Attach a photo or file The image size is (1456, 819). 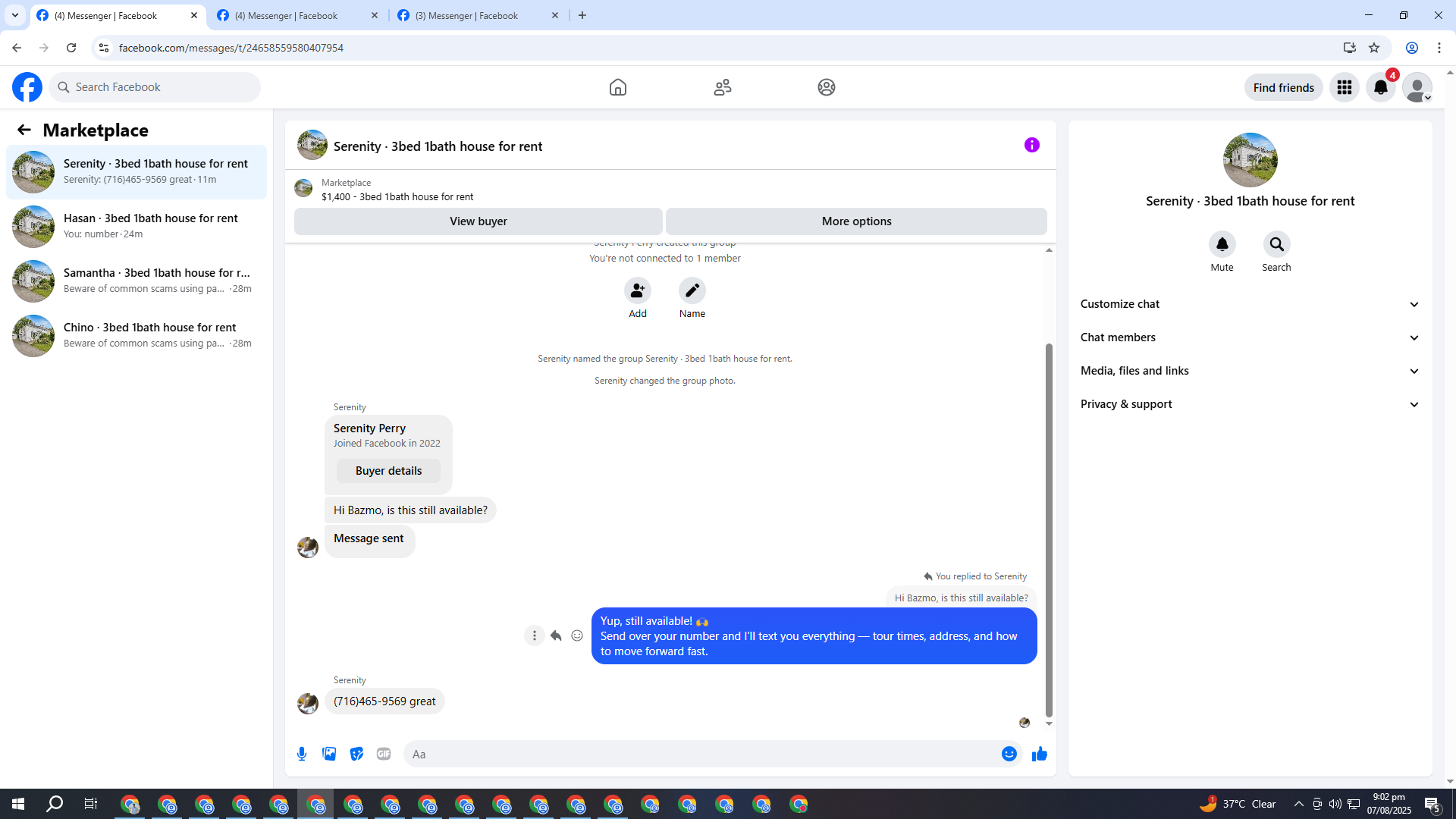[x=329, y=754]
